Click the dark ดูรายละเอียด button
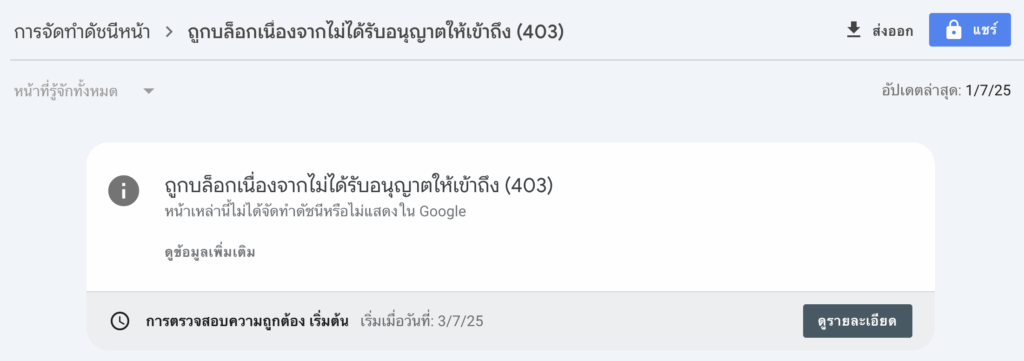 857,321
